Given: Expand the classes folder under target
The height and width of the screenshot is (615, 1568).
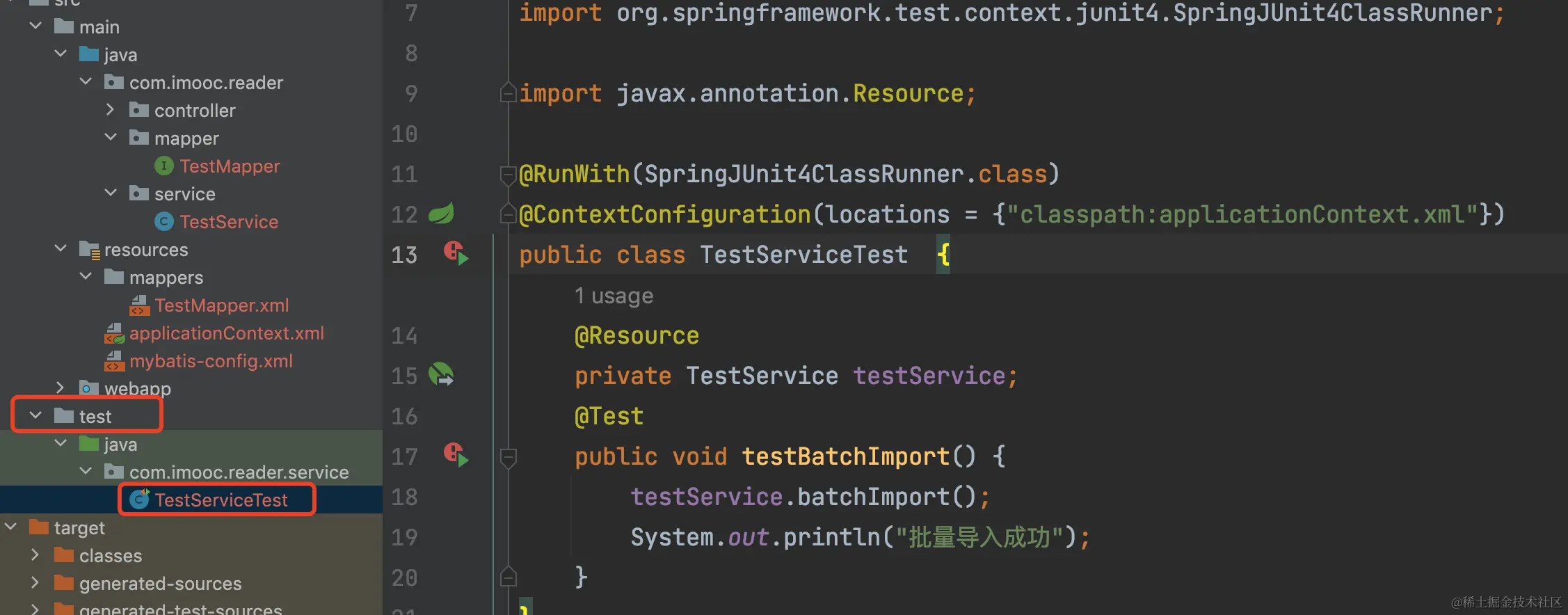Looking at the screenshot, I should 35,555.
